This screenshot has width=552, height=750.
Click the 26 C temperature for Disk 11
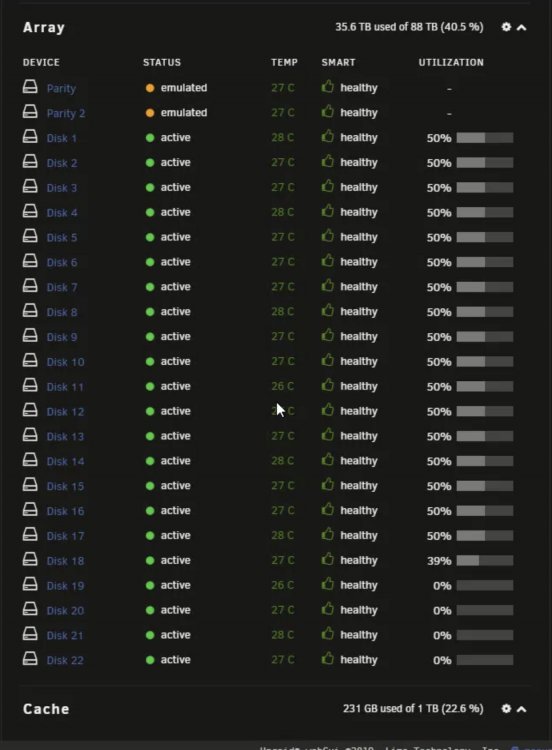coord(283,386)
